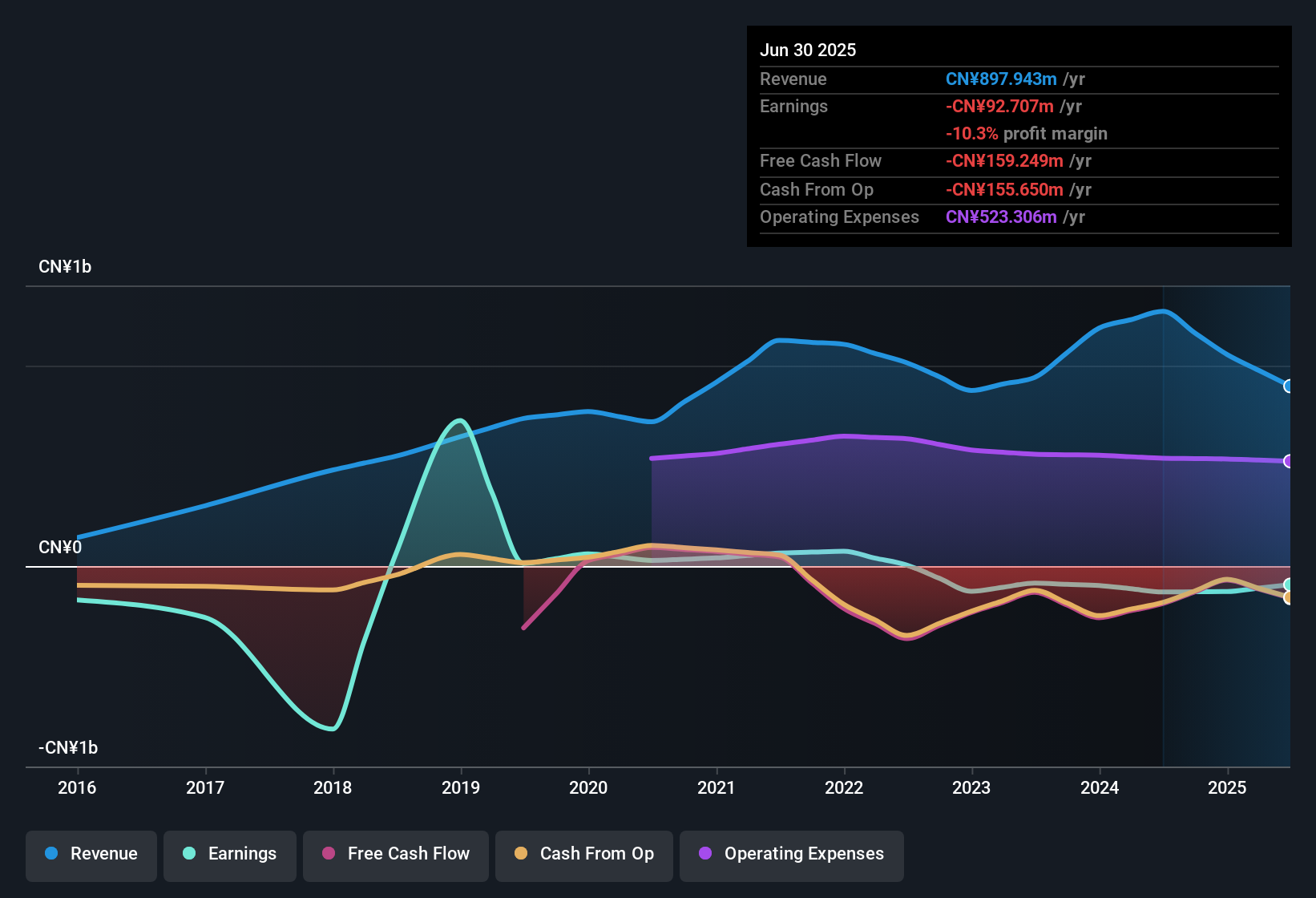Image resolution: width=1316 pixels, height=898 pixels.
Task: Toggle the Earnings series off
Action: [229, 854]
